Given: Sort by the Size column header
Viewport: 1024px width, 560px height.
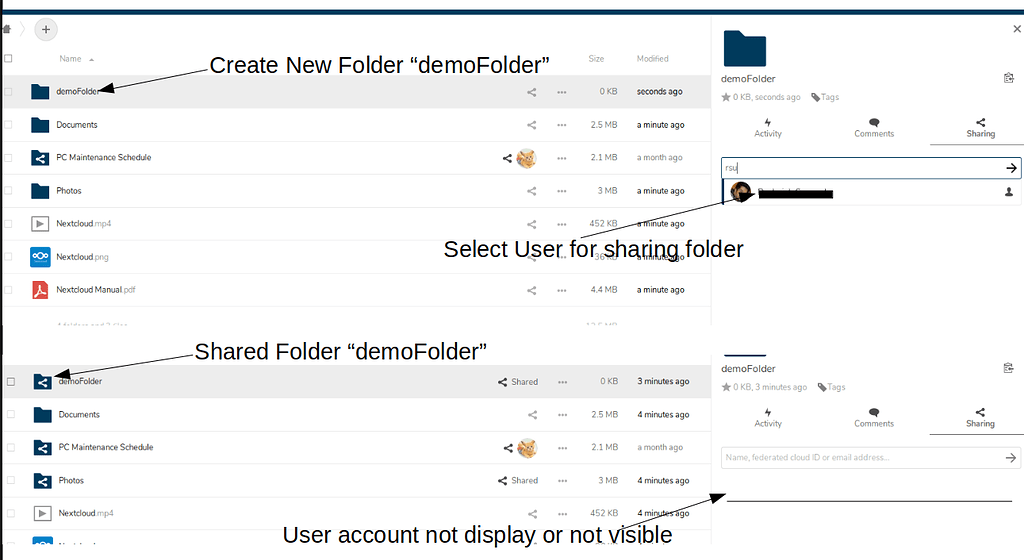Looking at the screenshot, I should 596,59.
